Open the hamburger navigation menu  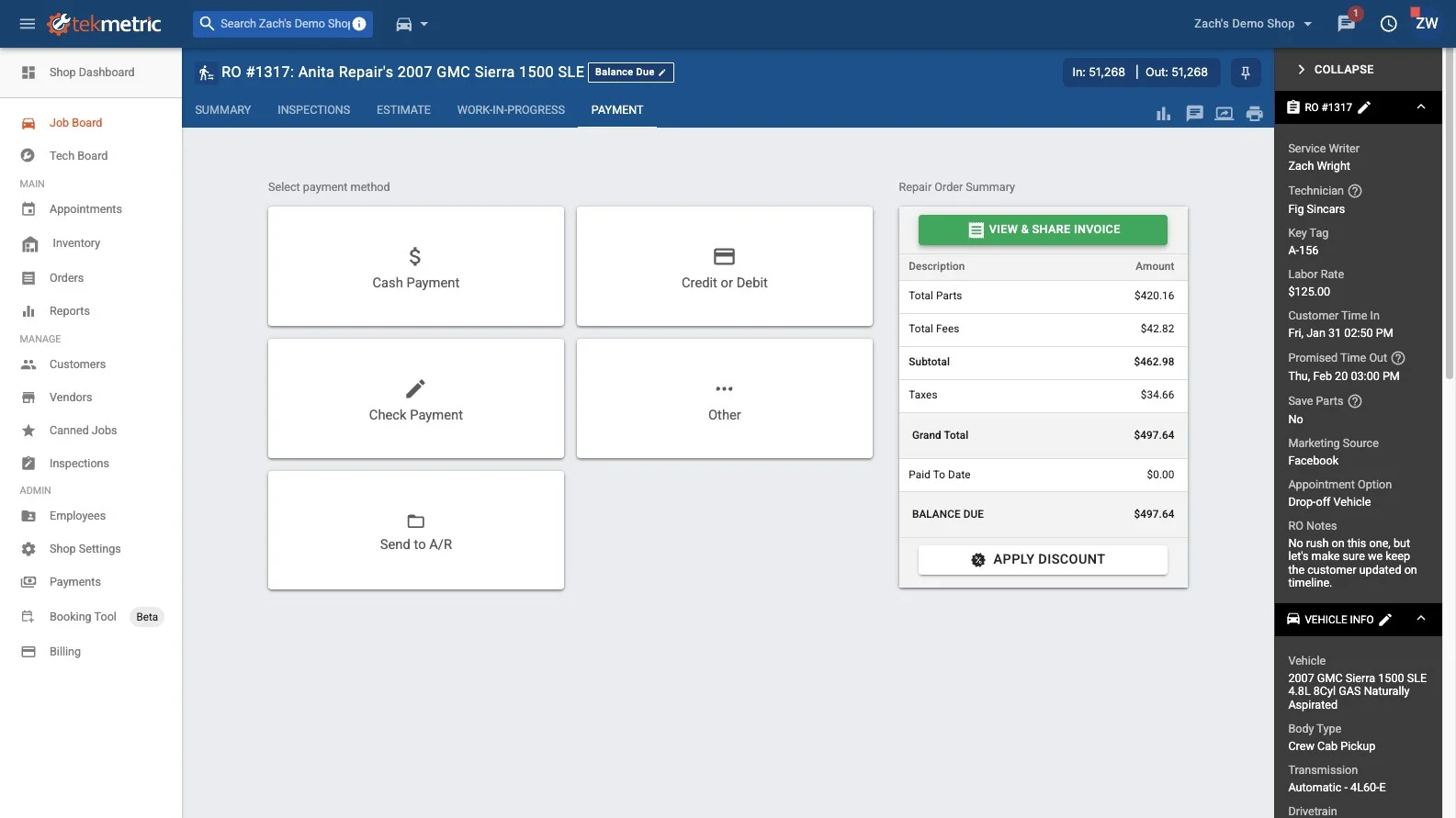pos(28,24)
